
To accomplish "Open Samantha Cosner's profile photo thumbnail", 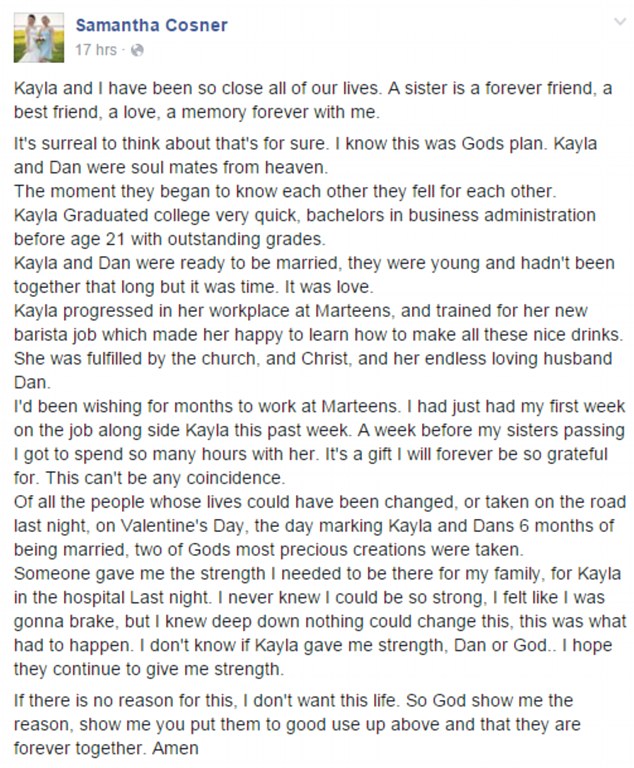I will (39, 38).
